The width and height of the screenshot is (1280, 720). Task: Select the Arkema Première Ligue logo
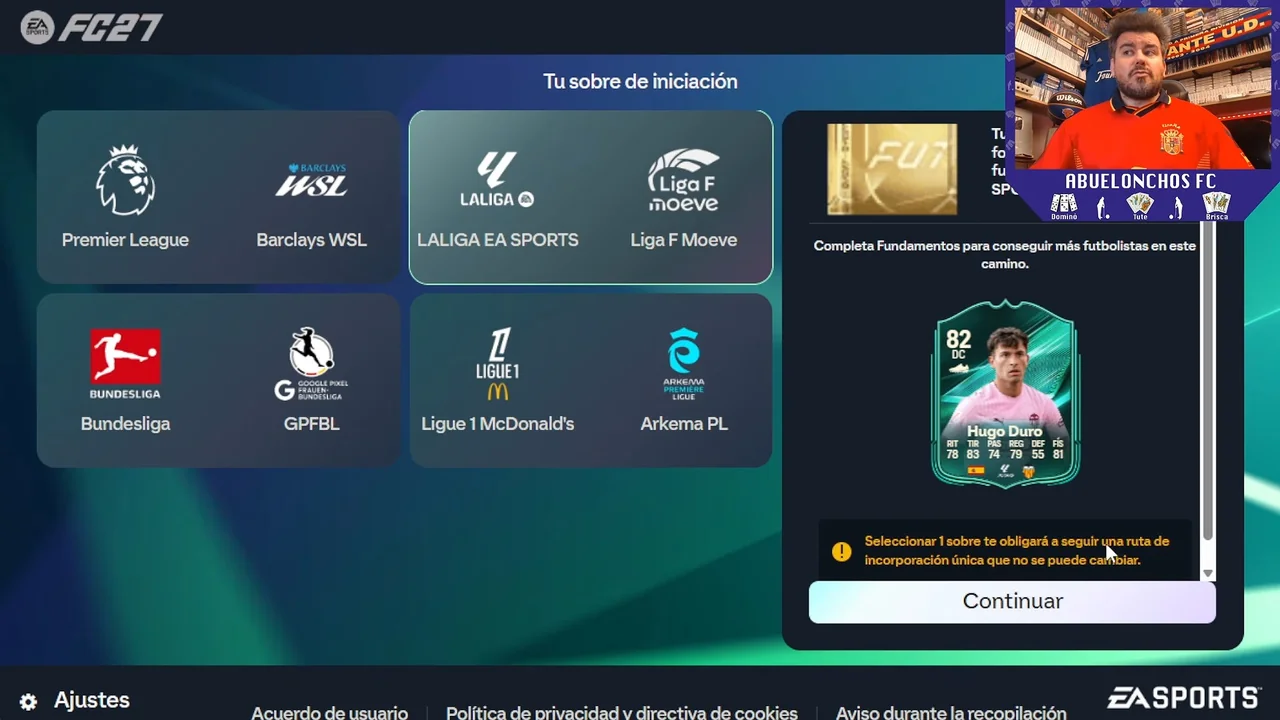click(x=684, y=364)
